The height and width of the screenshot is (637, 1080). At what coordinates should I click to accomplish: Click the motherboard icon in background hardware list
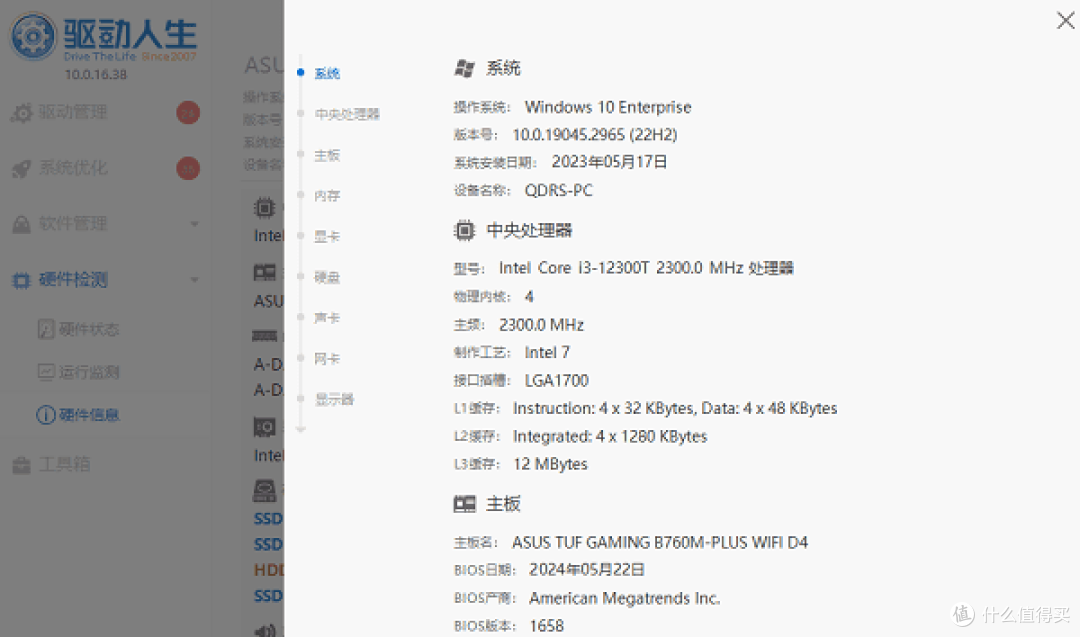pyautogui.click(x=264, y=273)
